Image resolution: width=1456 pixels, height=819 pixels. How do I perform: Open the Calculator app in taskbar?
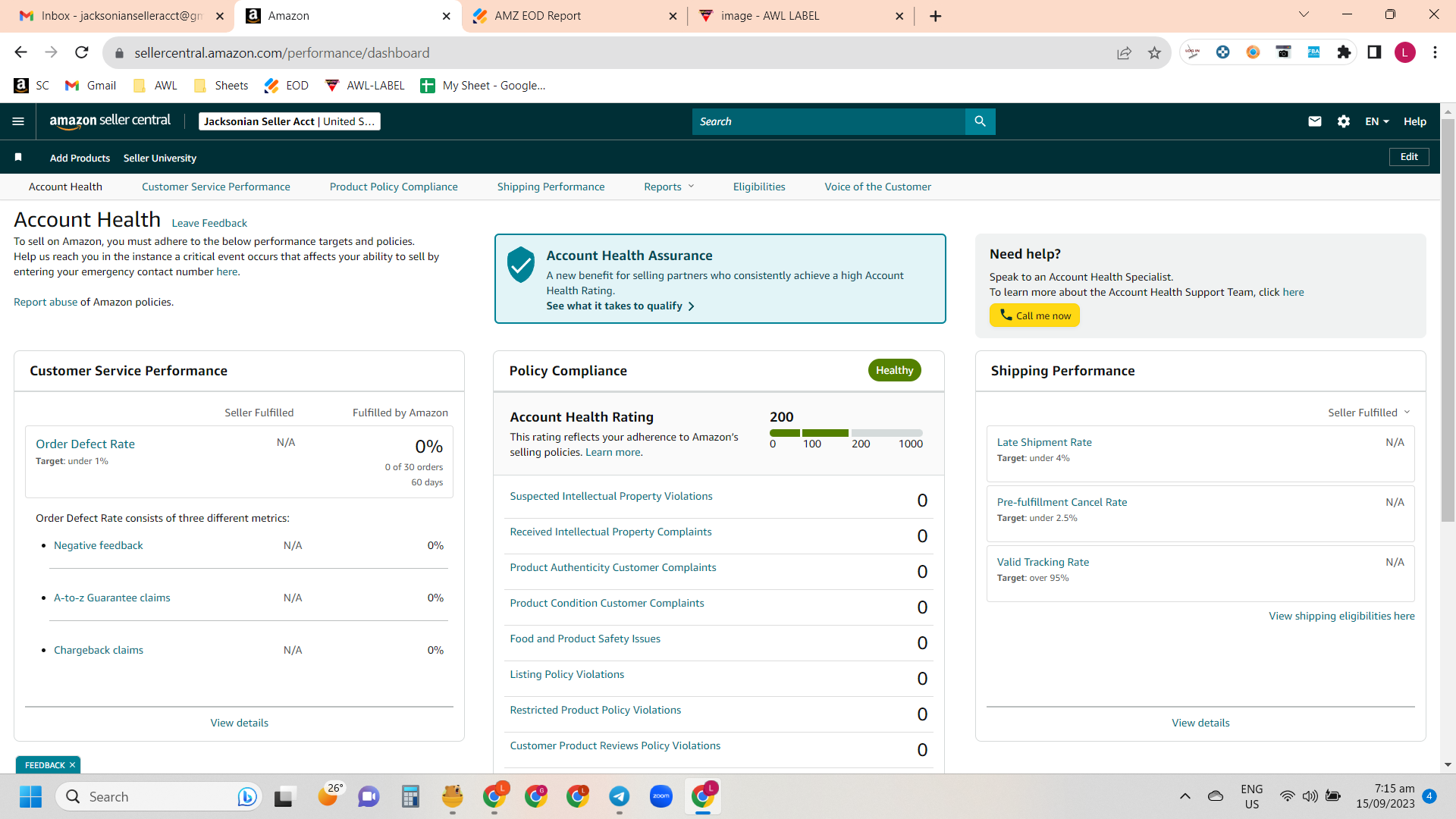(410, 796)
